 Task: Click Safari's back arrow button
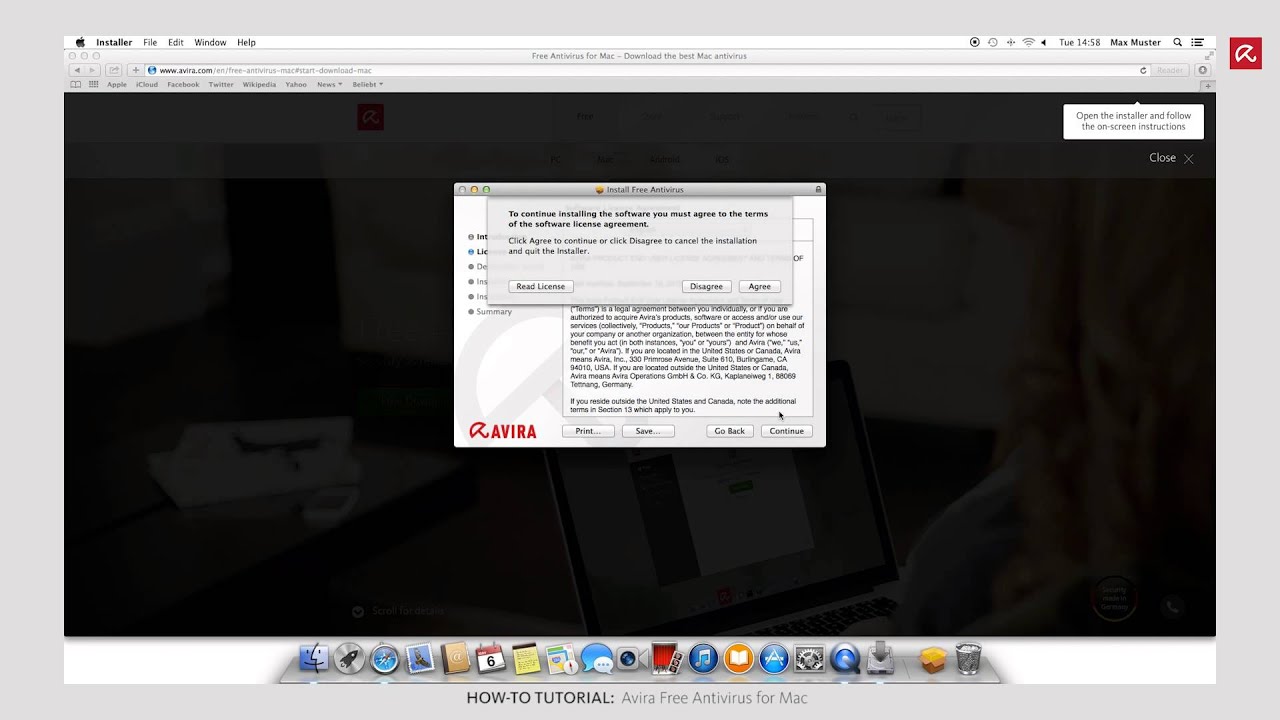[x=76, y=70]
